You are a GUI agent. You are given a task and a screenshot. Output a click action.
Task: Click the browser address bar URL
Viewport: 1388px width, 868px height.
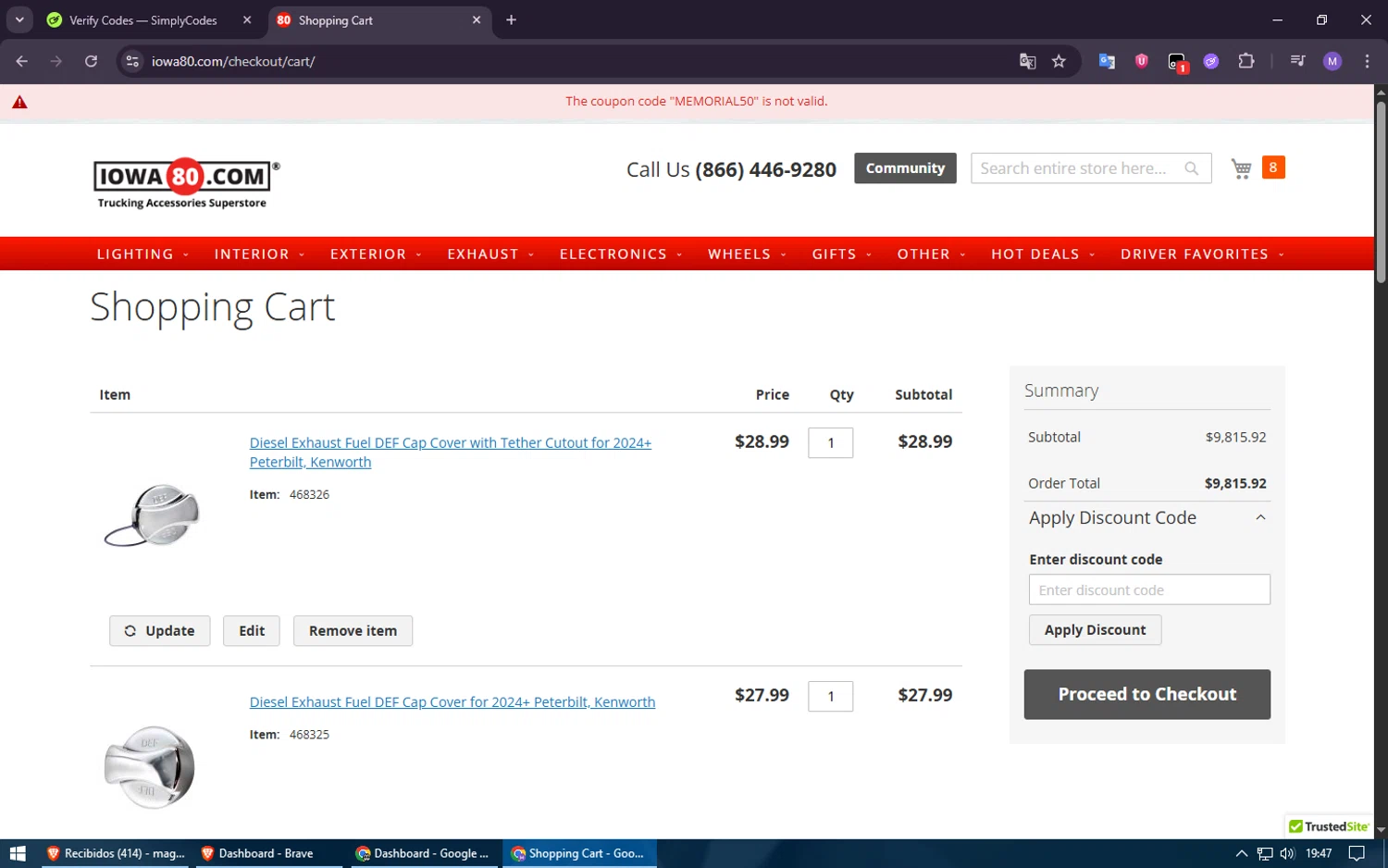[233, 61]
